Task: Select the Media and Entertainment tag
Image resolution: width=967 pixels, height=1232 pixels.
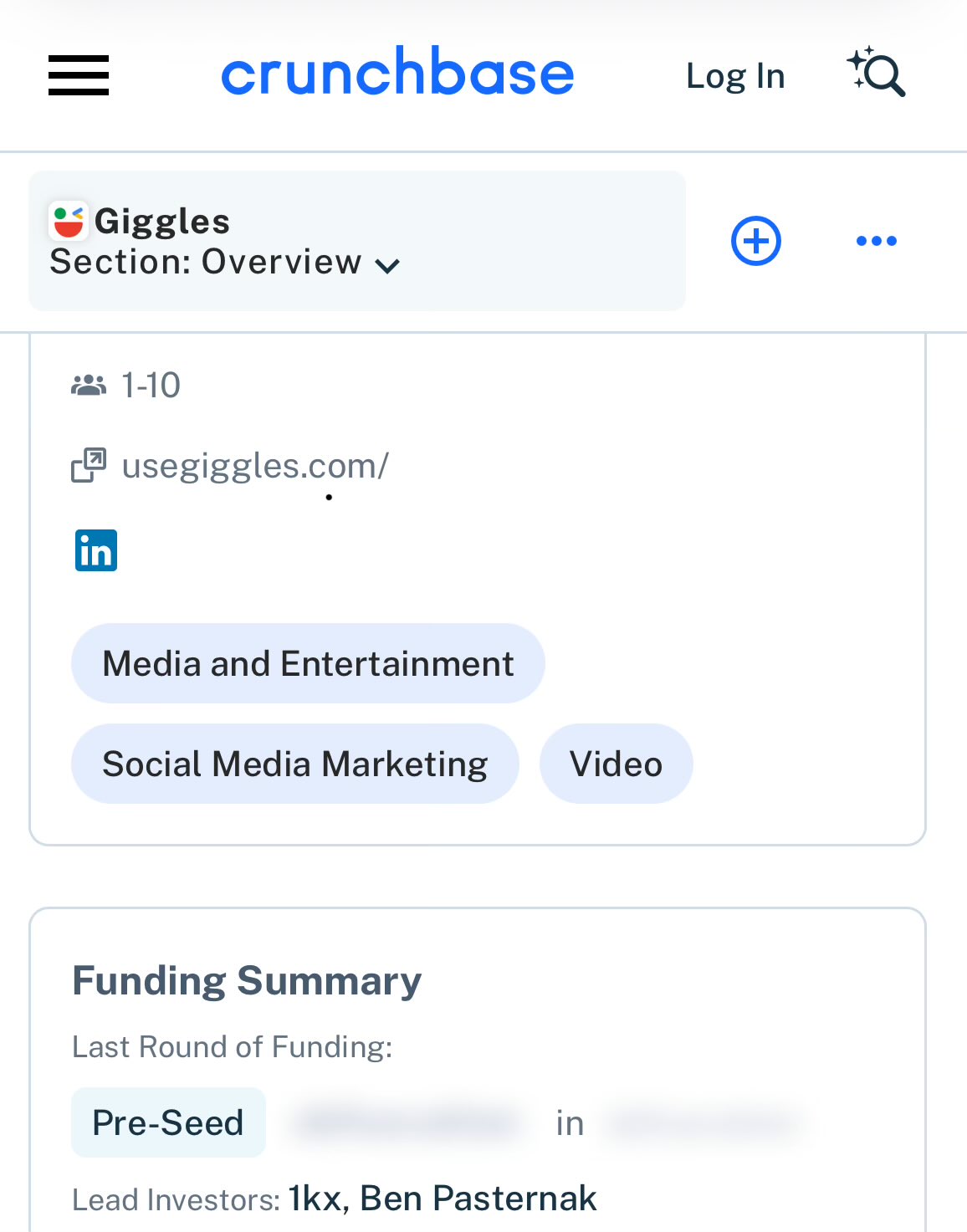Action: click(308, 663)
